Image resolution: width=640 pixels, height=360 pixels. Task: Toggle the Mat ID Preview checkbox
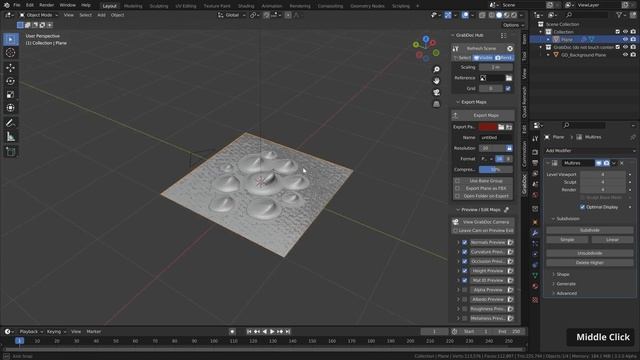point(464,280)
